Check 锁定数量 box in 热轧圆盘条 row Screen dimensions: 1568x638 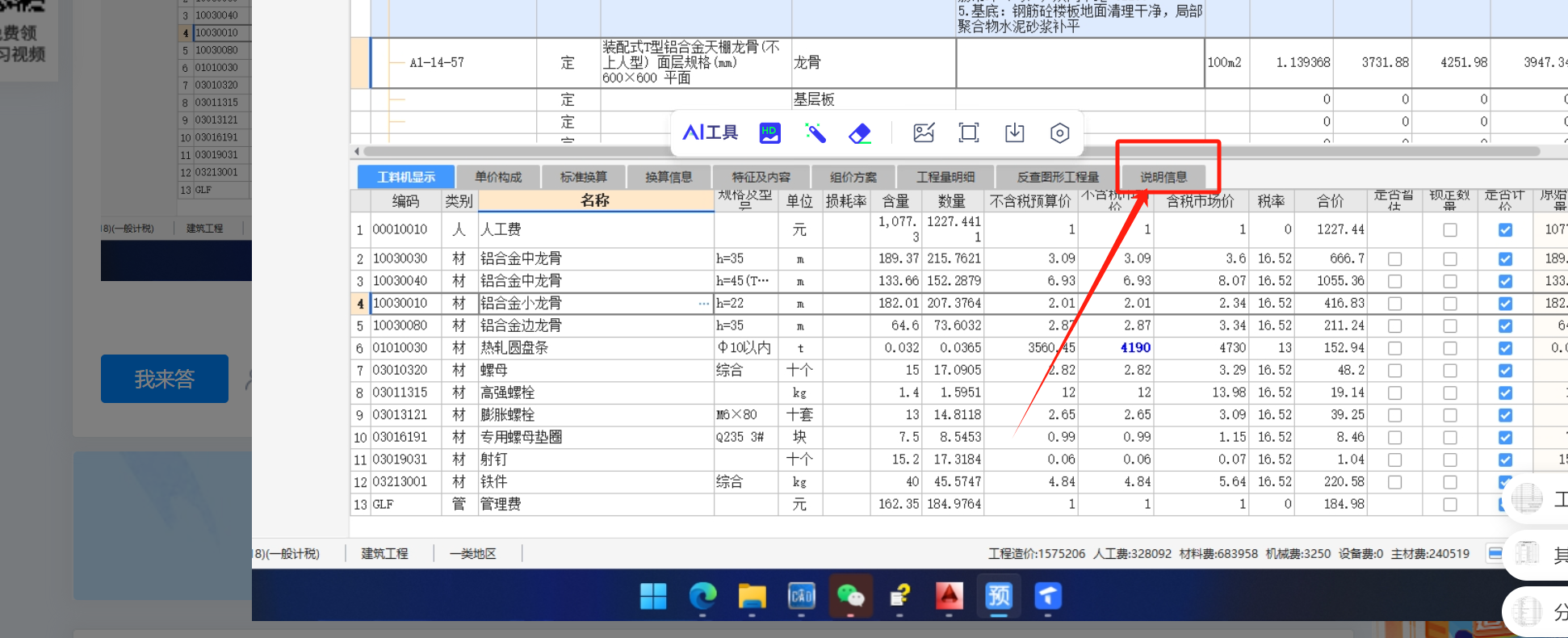pyautogui.click(x=1450, y=348)
